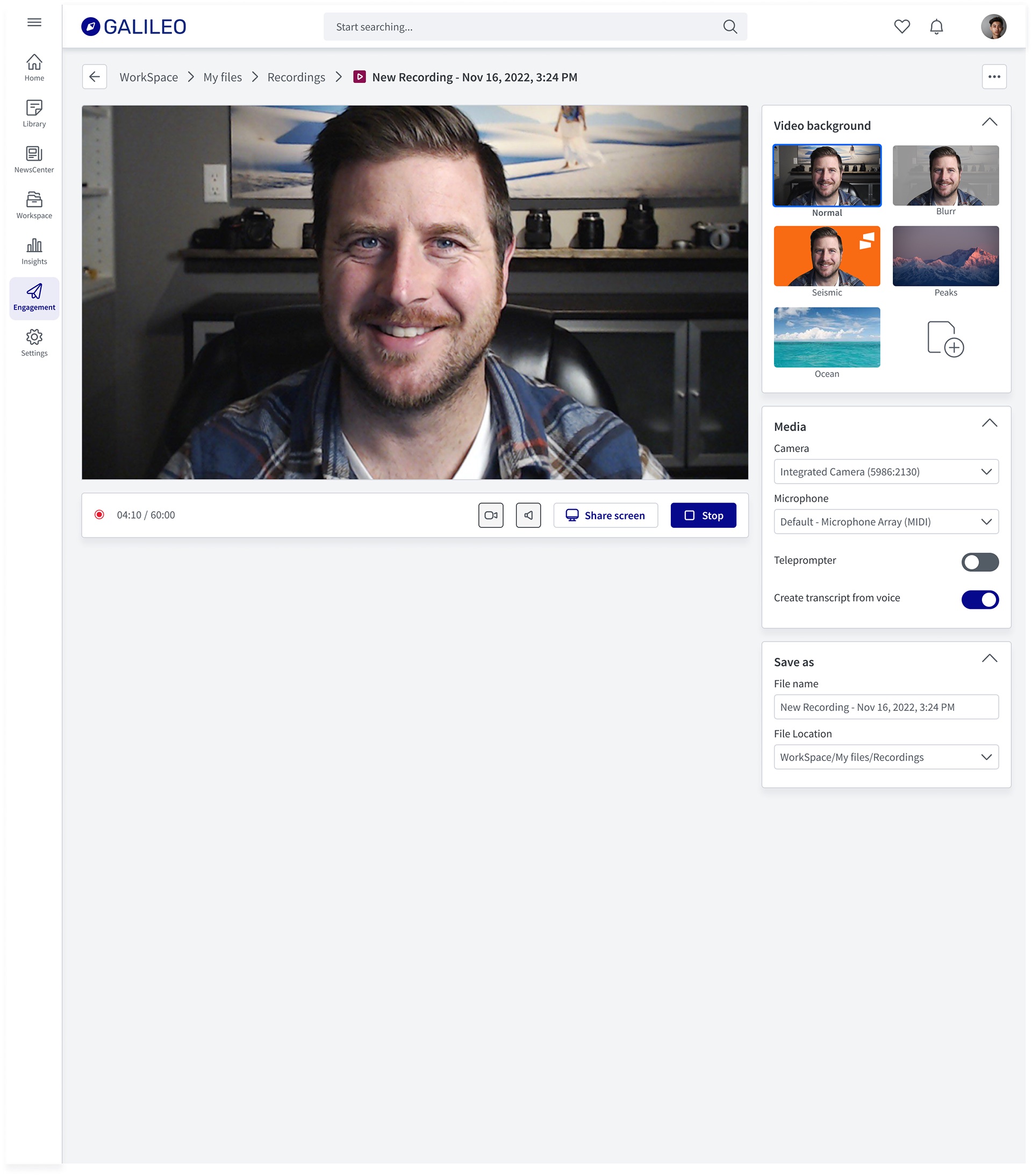Click the back arrow button
This screenshot has width=1032, height=1176.
[x=95, y=76]
